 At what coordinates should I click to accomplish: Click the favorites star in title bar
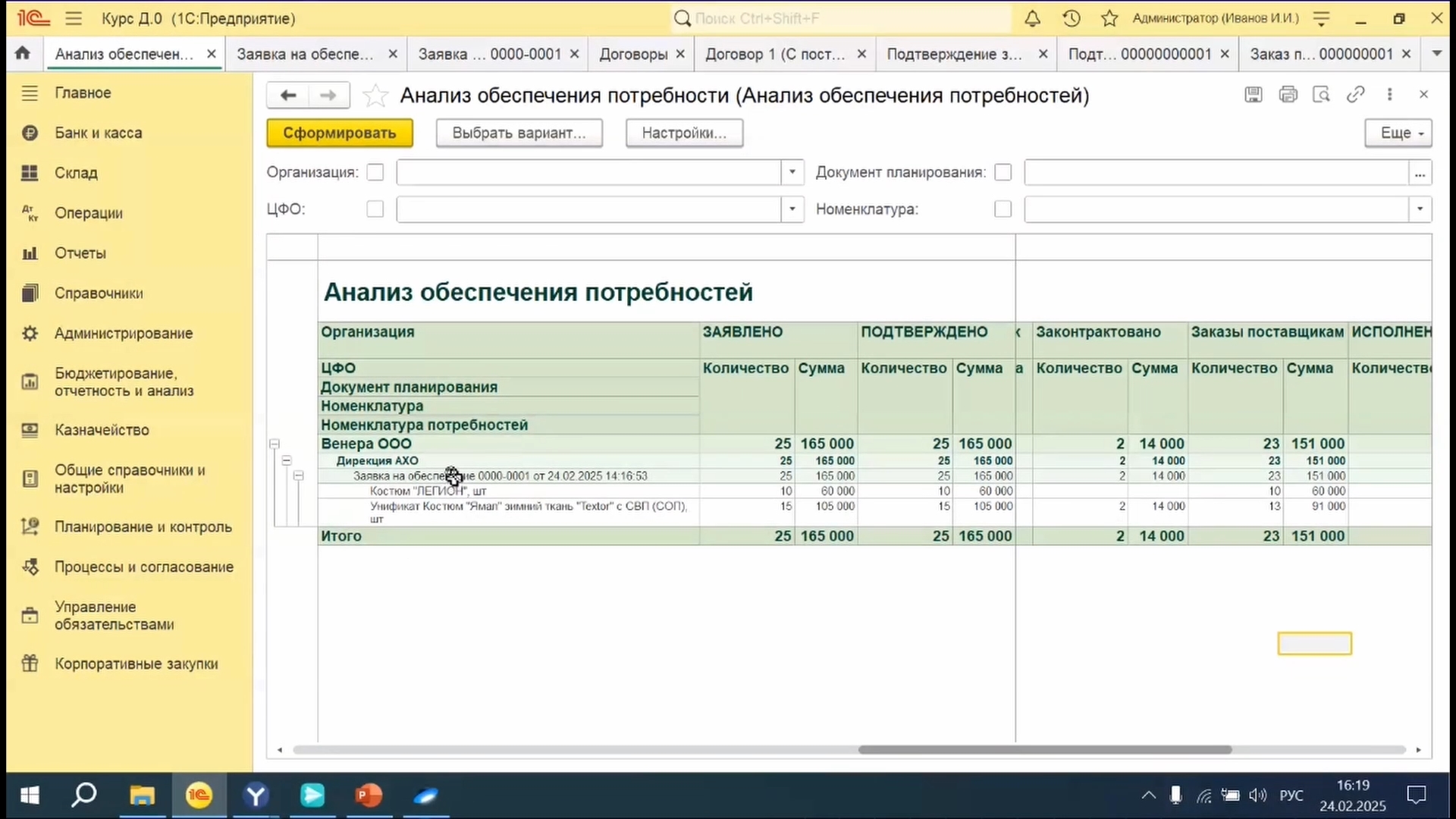[1109, 18]
